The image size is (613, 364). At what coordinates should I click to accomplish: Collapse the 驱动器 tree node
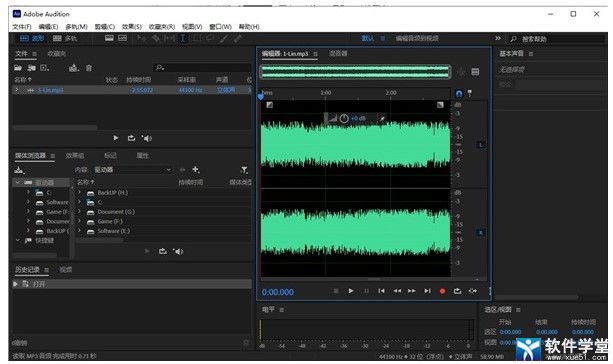coord(18,183)
